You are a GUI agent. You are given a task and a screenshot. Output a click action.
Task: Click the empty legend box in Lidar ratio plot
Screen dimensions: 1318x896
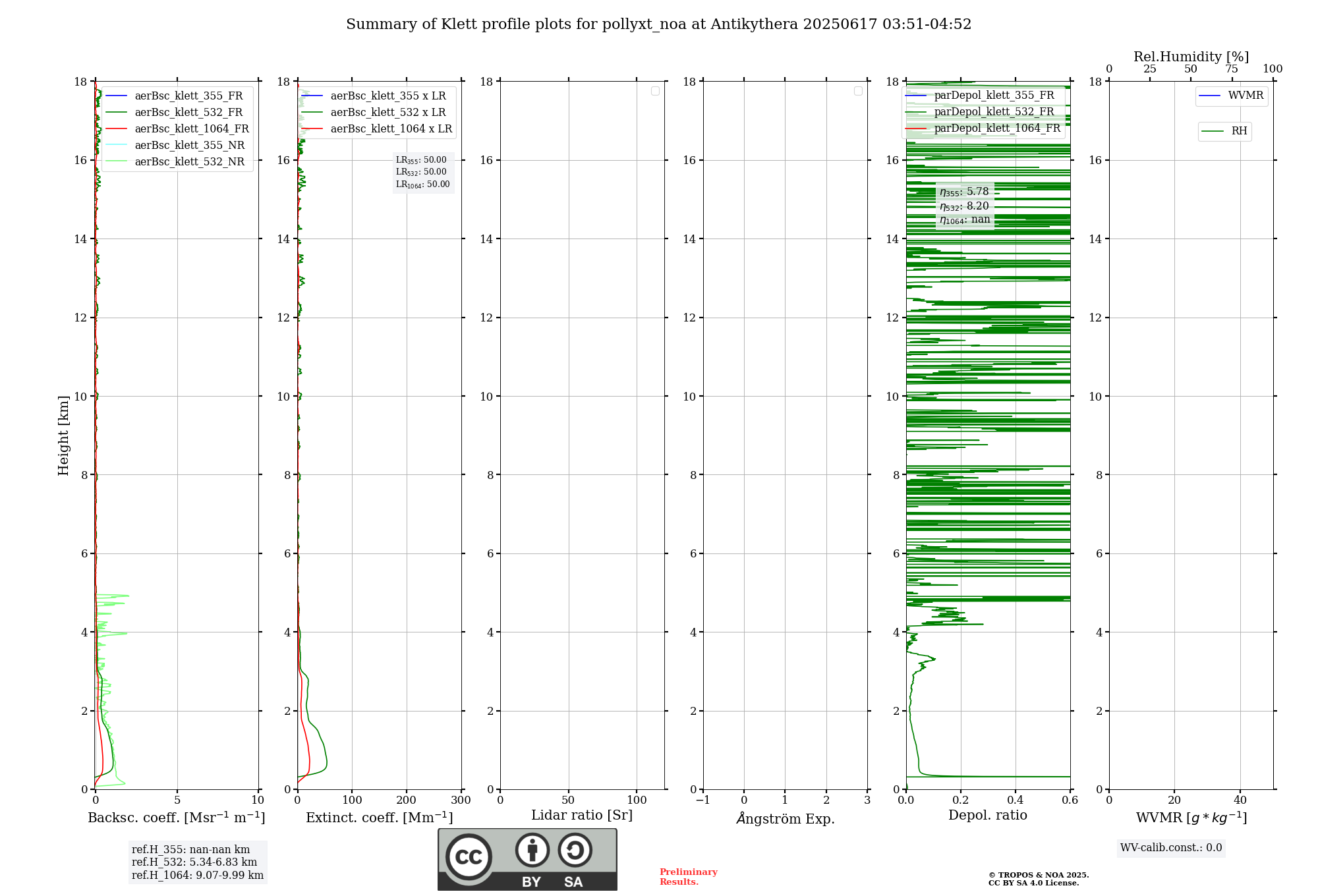click(x=655, y=91)
